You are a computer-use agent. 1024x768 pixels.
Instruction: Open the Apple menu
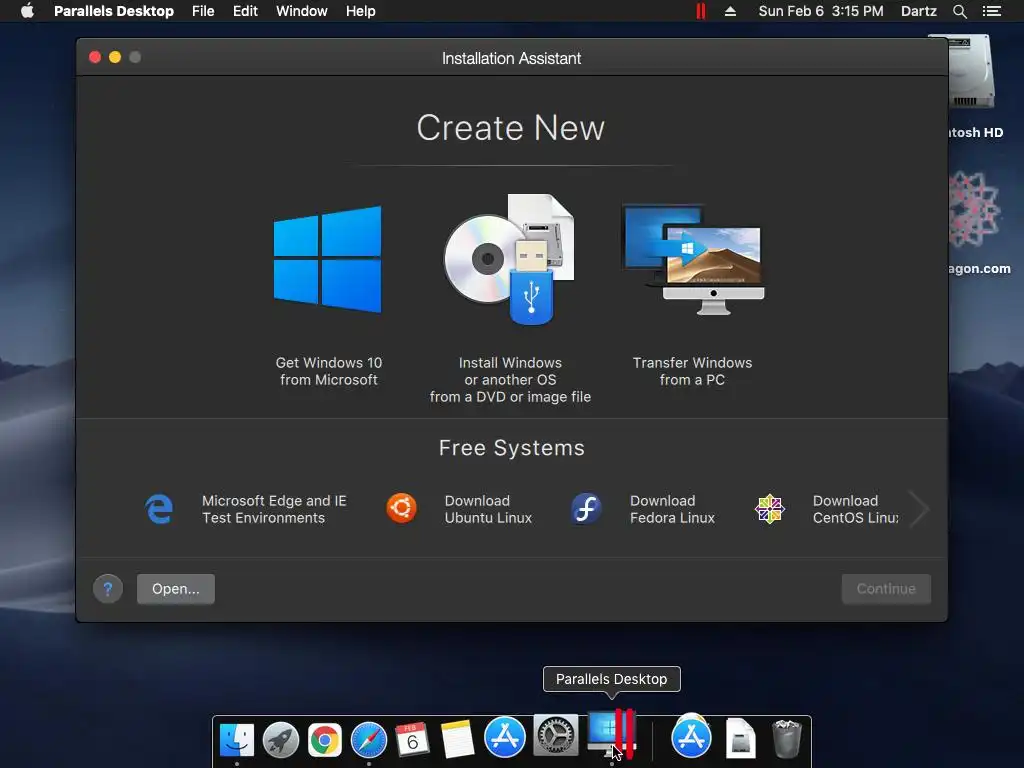(x=27, y=11)
